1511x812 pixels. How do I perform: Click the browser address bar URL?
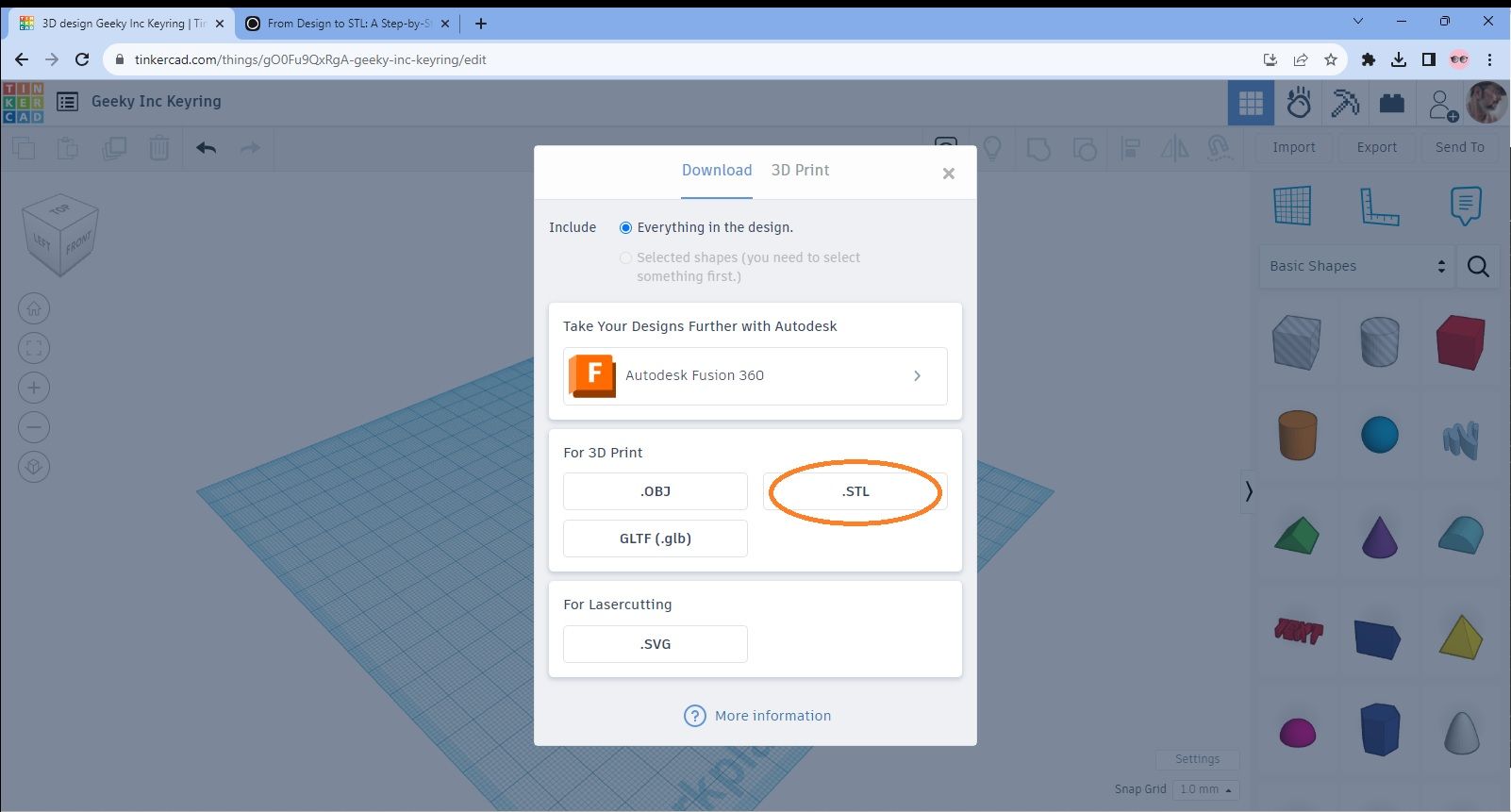(310, 59)
